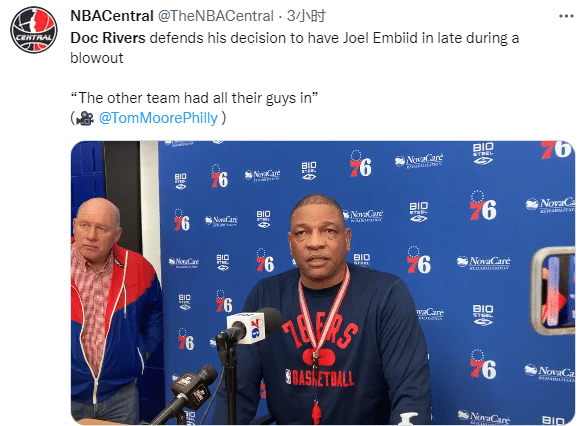Screen dimensions: 582x426
Task: Click the 76ers microphone flag in video
Action: pos(246,328)
